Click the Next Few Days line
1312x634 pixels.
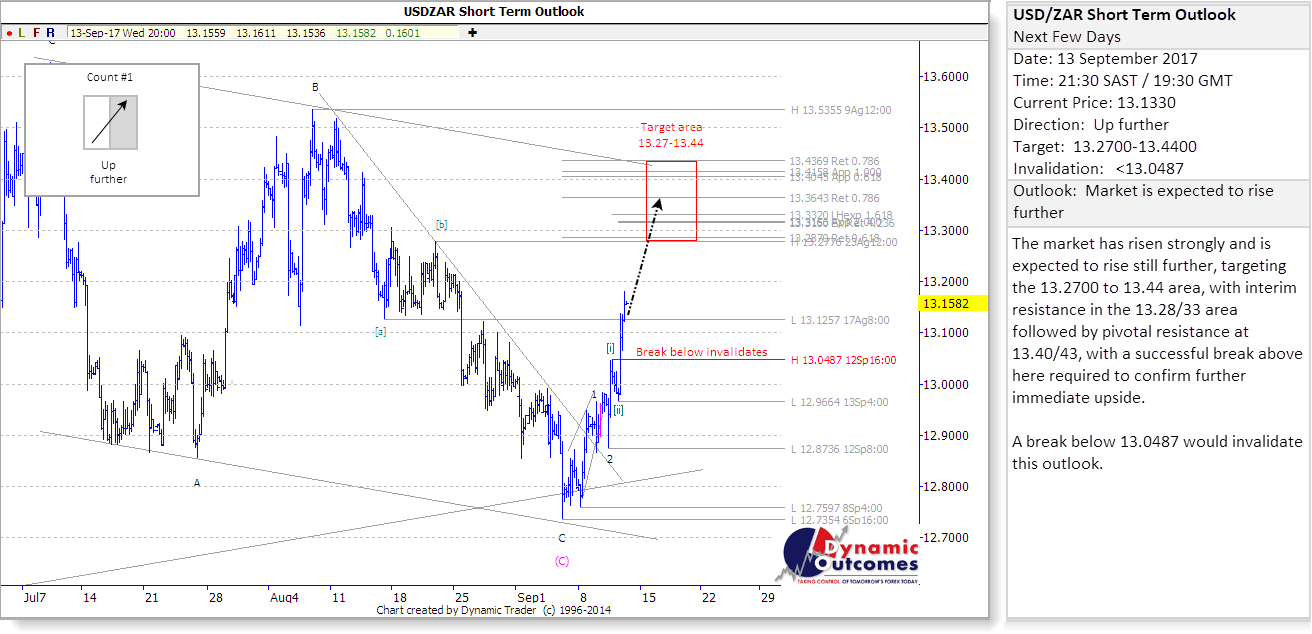[1066, 37]
